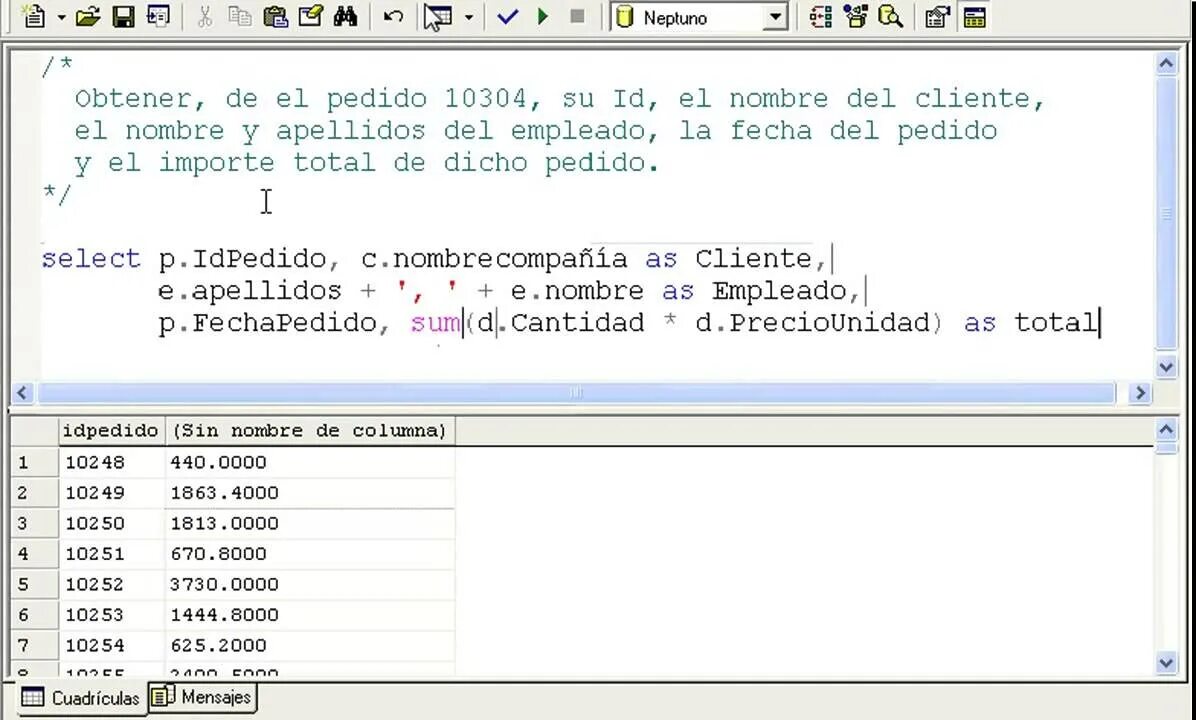The width and height of the screenshot is (1196, 720).
Task: Toggle the results pane with the grid icon
Action: tap(973, 17)
